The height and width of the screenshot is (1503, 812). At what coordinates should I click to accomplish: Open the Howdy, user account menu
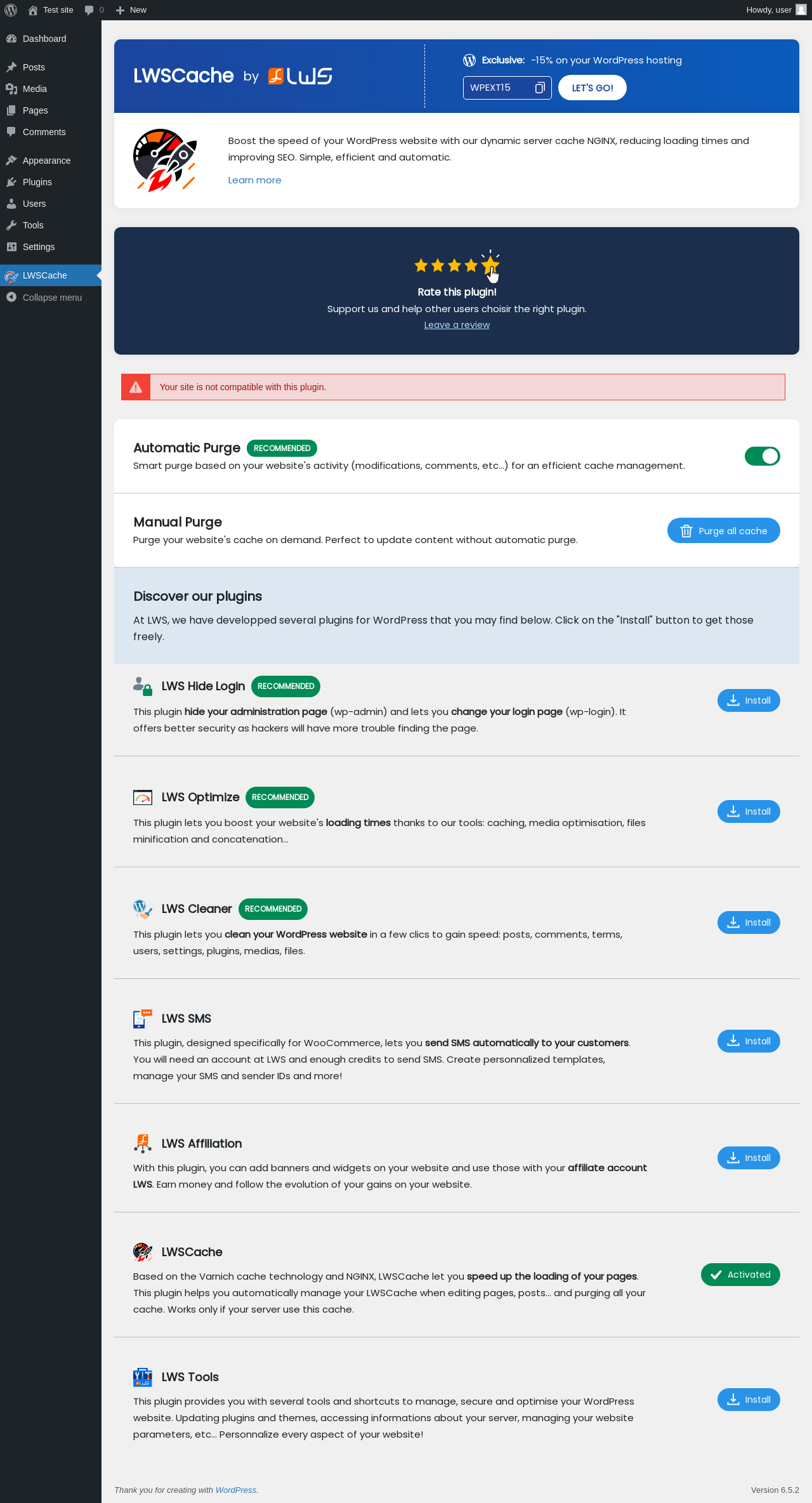[x=768, y=10]
